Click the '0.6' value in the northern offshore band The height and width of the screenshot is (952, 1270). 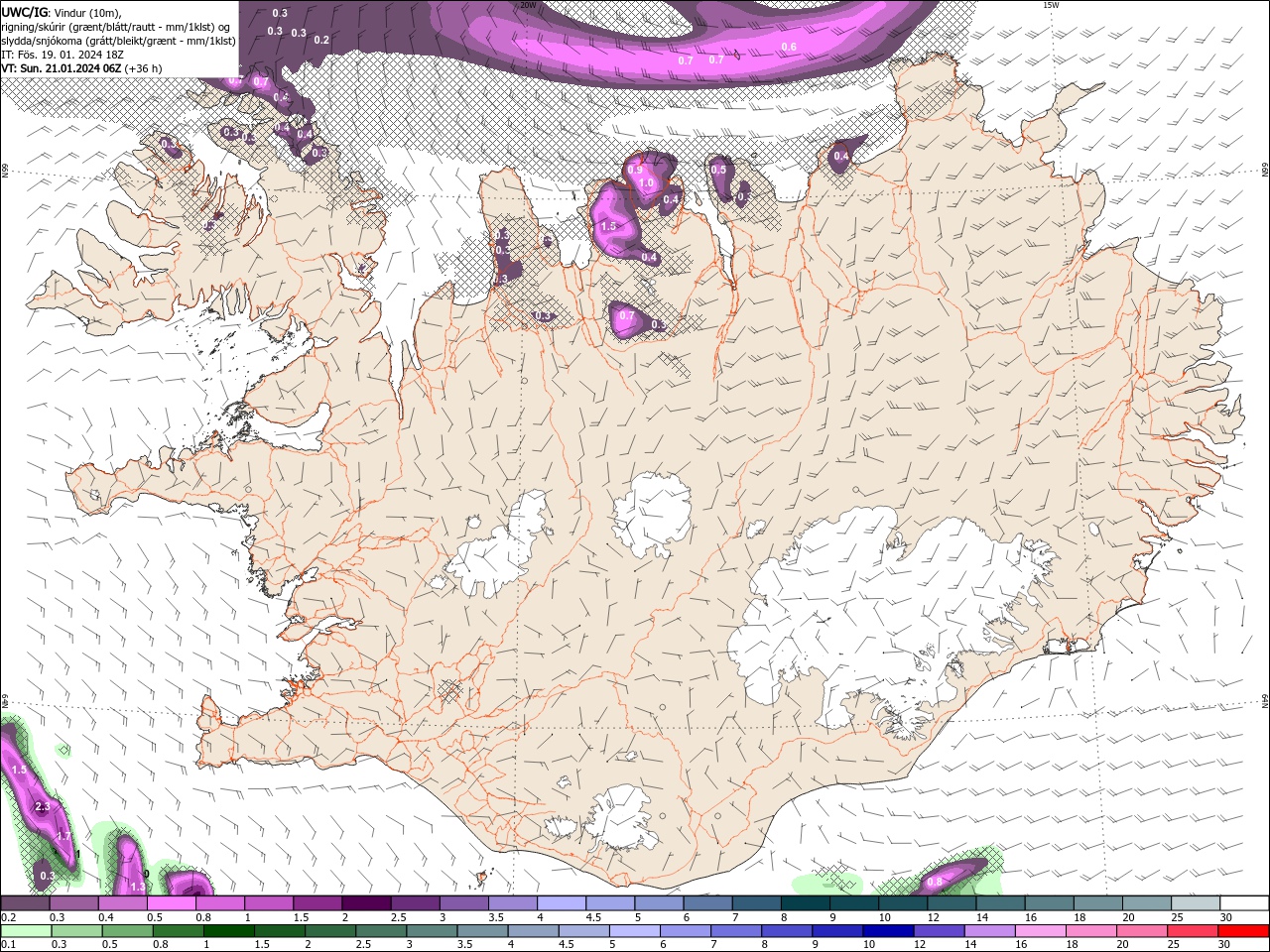point(789,47)
